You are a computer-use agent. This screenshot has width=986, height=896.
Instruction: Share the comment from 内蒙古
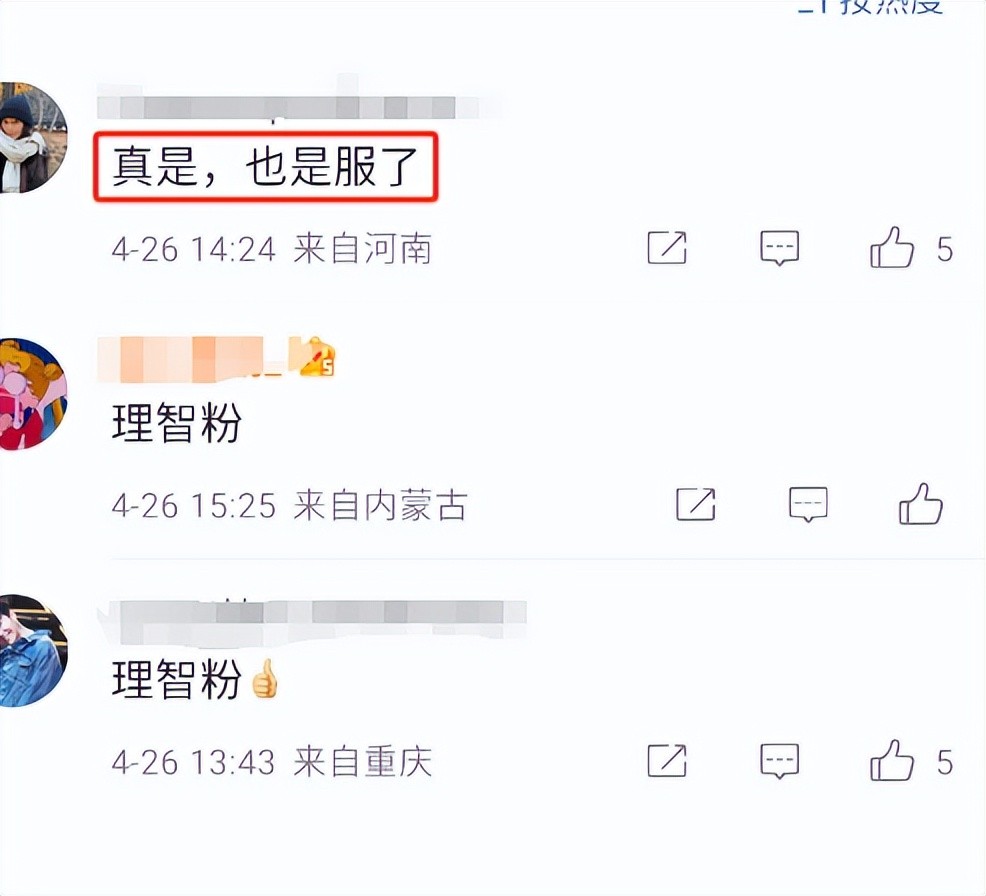pos(695,504)
